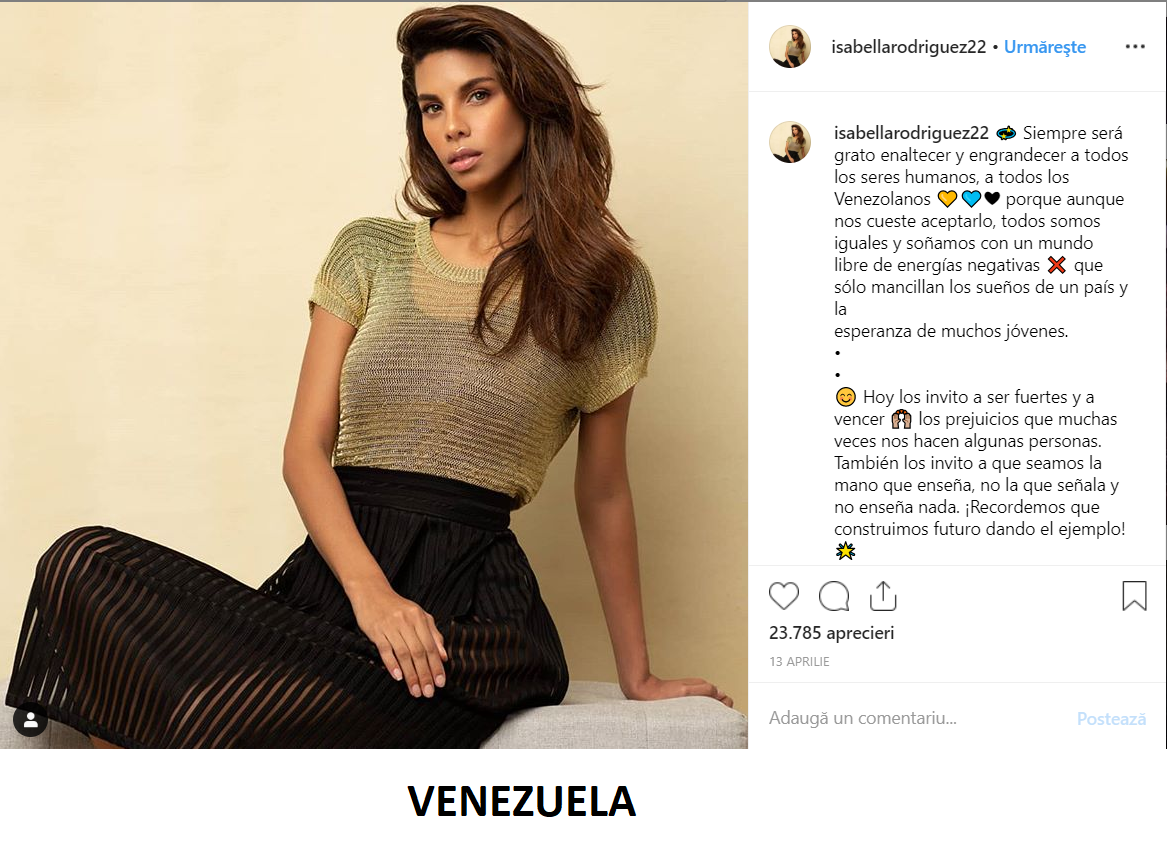Screen dimensions: 1168x864
Task: Open header profile picture of isabellarodriguez22
Action: pyautogui.click(x=790, y=47)
